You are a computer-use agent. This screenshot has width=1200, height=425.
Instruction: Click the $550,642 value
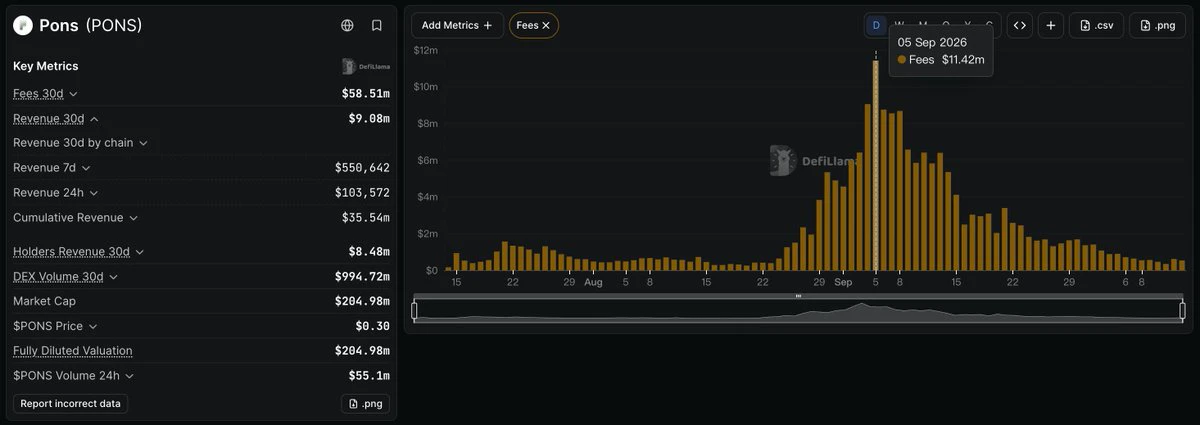[x=362, y=168]
